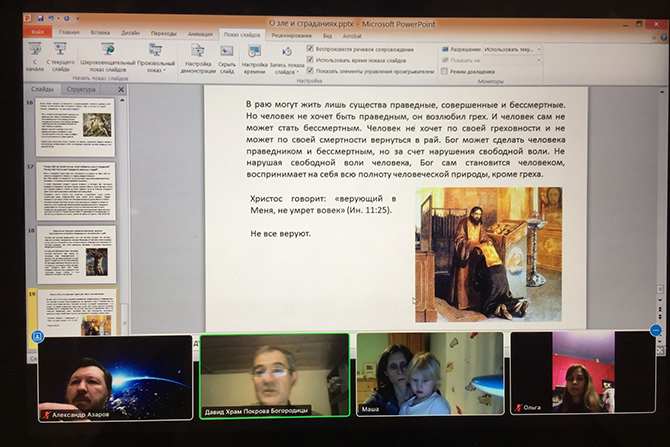
Task: Click the main paragraph text box on slide
Action: [x=406, y=139]
